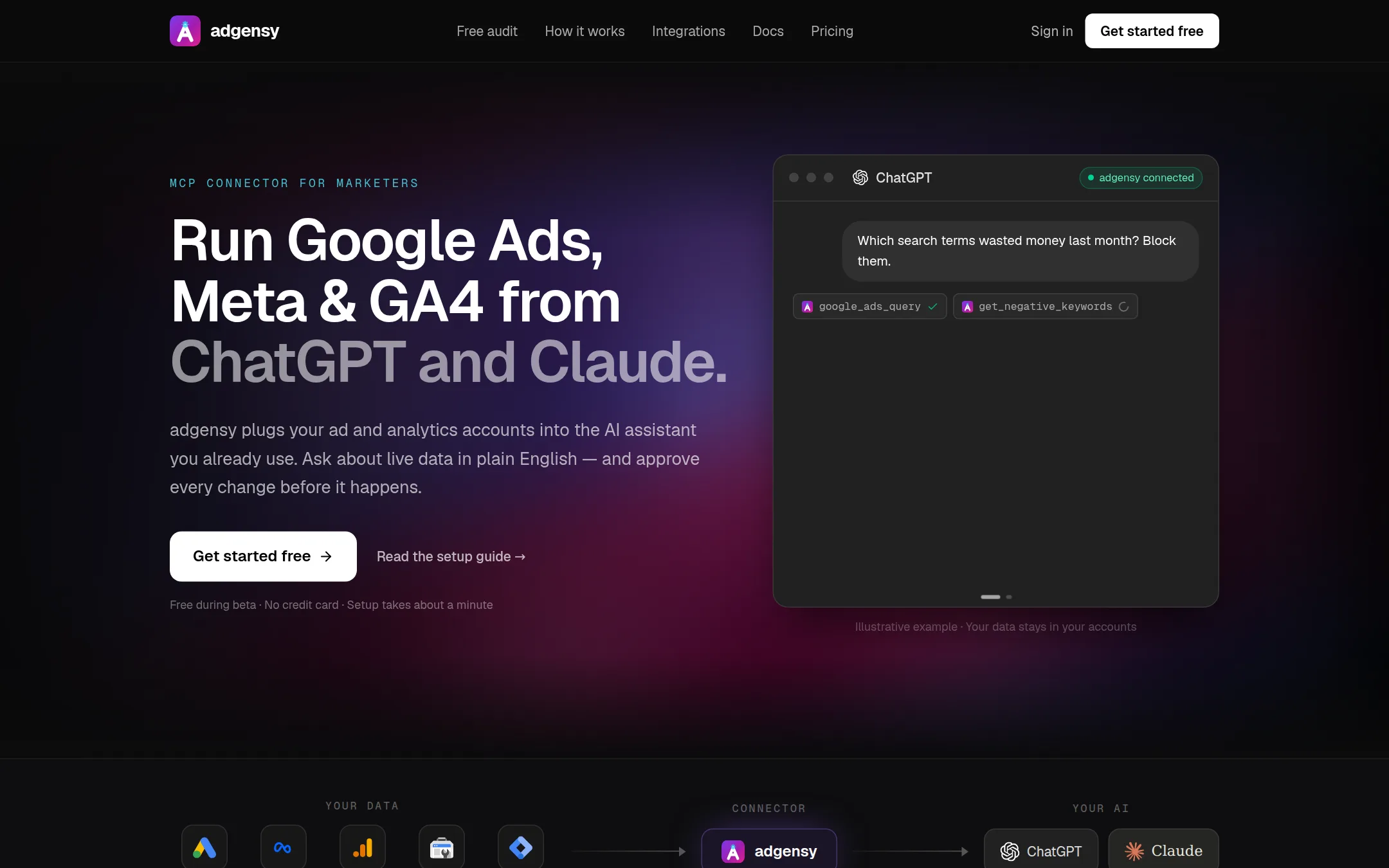The height and width of the screenshot is (868, 1389).
Task: Click the MCP CONNECTOR FOR MARKETERS label
Action: click(294, 183)
